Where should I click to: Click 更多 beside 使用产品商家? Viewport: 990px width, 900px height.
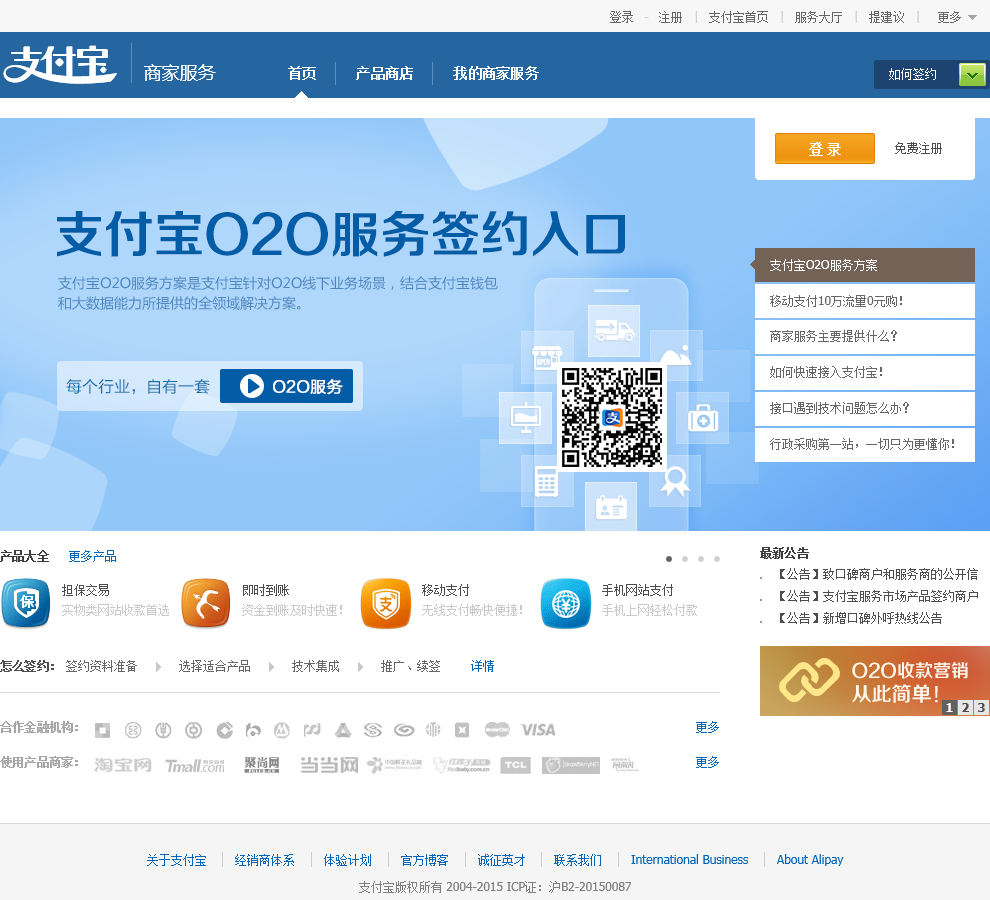707,762
